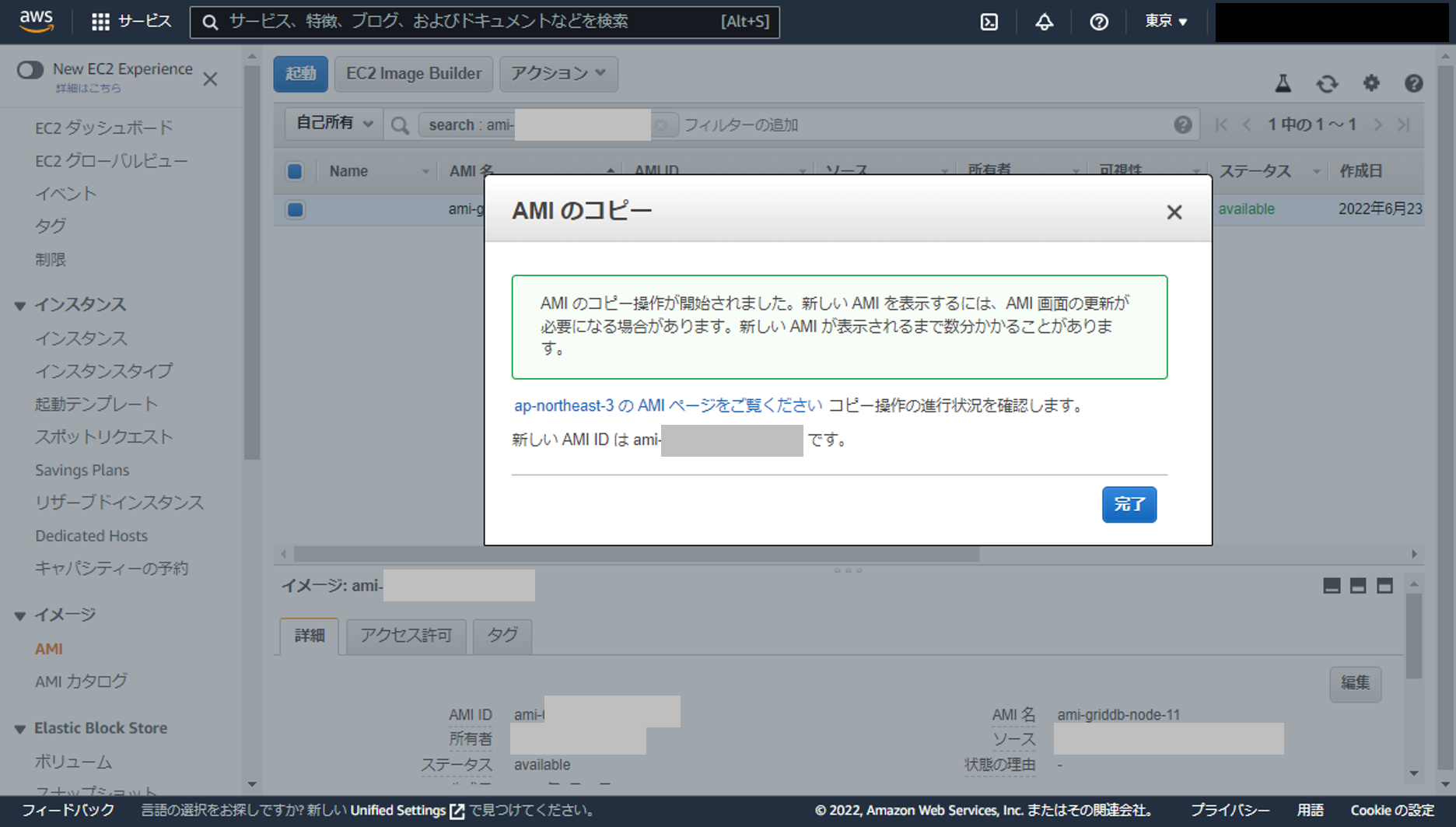Click the 編集 edit button

(x=1355, y=683)
